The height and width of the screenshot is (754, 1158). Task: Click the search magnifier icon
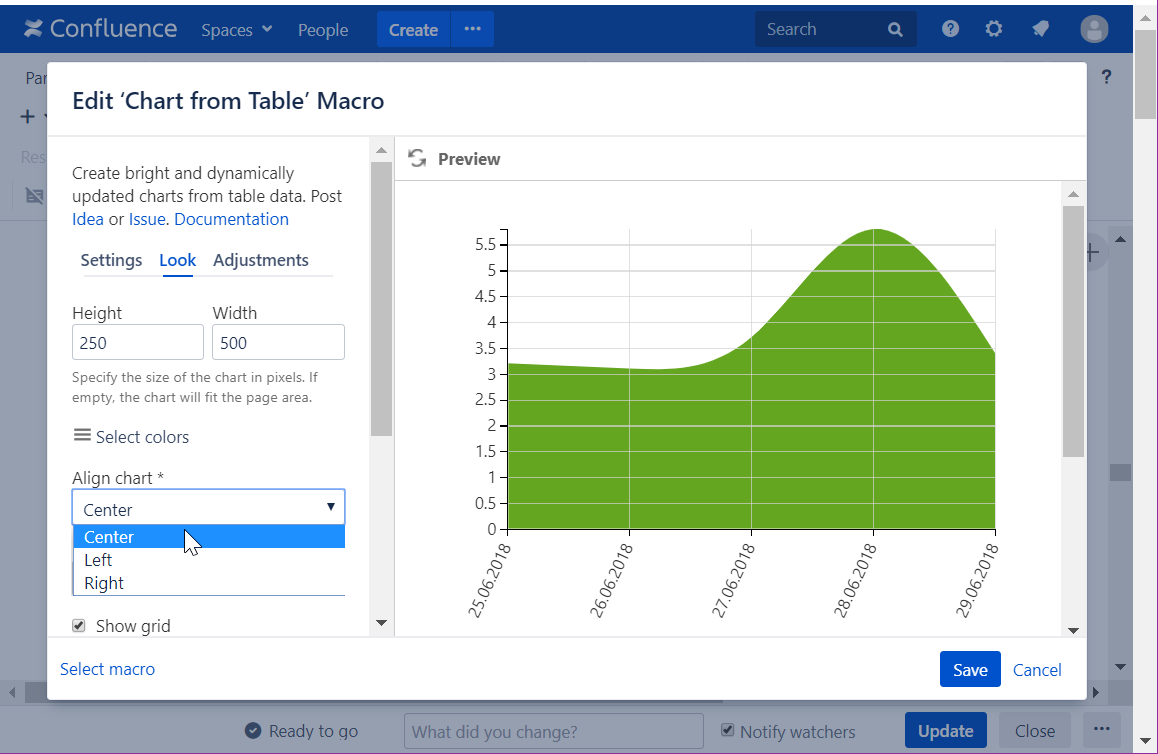[x=895, y=30]
